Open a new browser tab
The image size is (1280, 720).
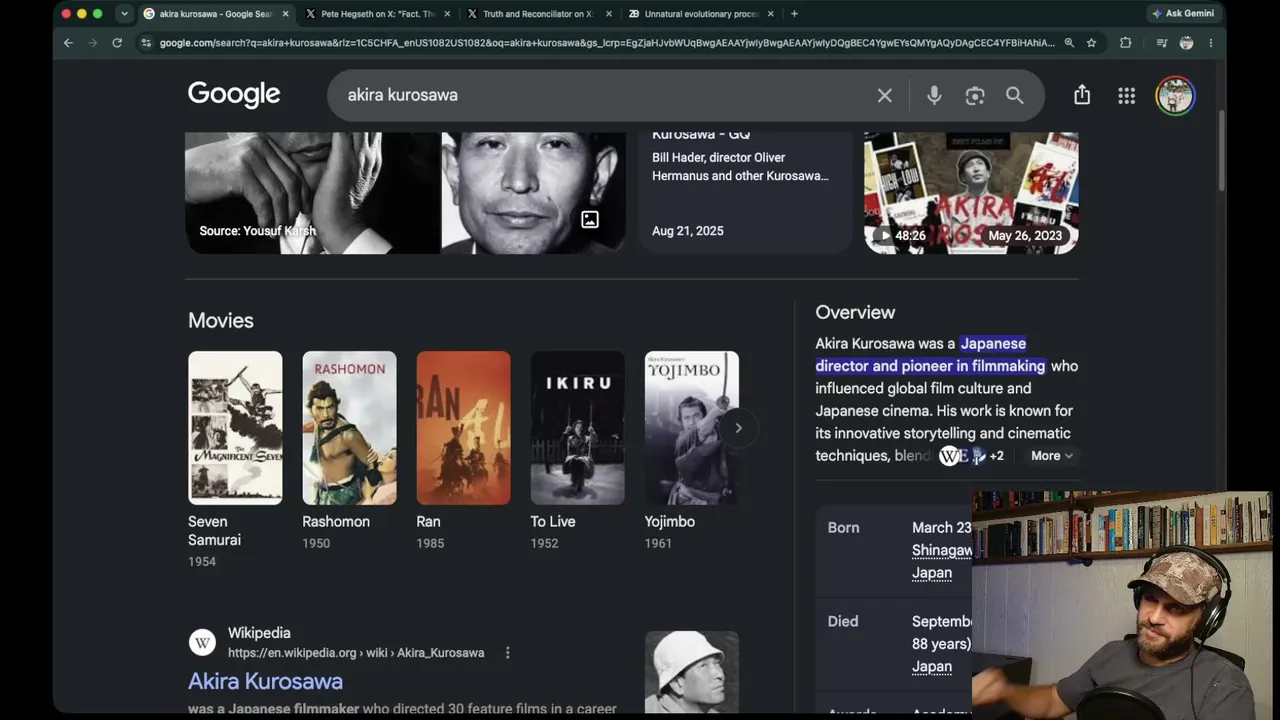coord(794,14)
